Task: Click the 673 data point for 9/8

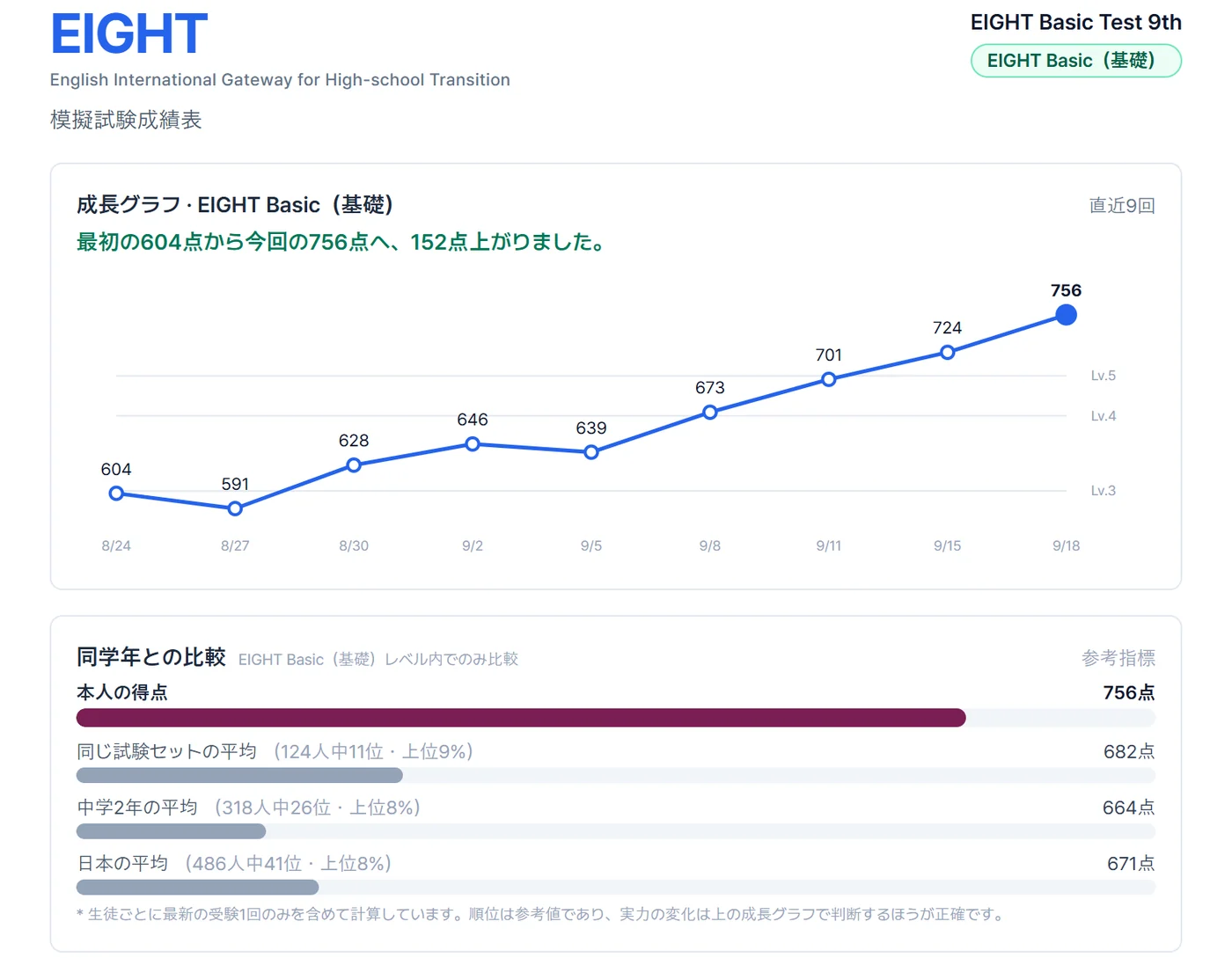Action: tap(710, 412)
